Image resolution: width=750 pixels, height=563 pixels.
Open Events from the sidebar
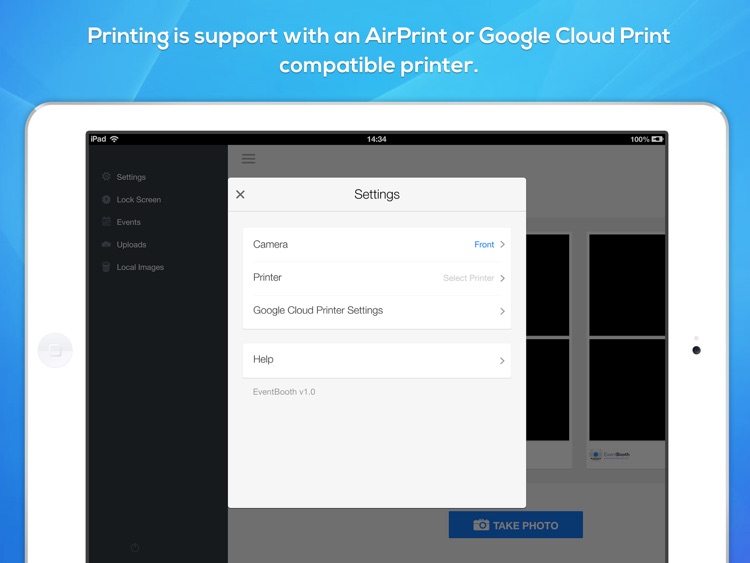(x=129, y=222)
